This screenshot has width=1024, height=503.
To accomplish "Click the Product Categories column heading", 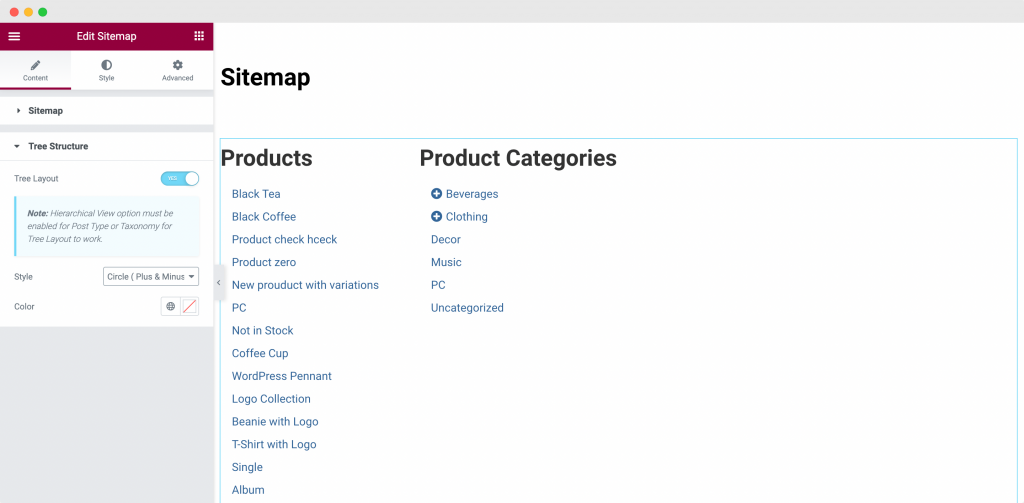I will 518,158.
